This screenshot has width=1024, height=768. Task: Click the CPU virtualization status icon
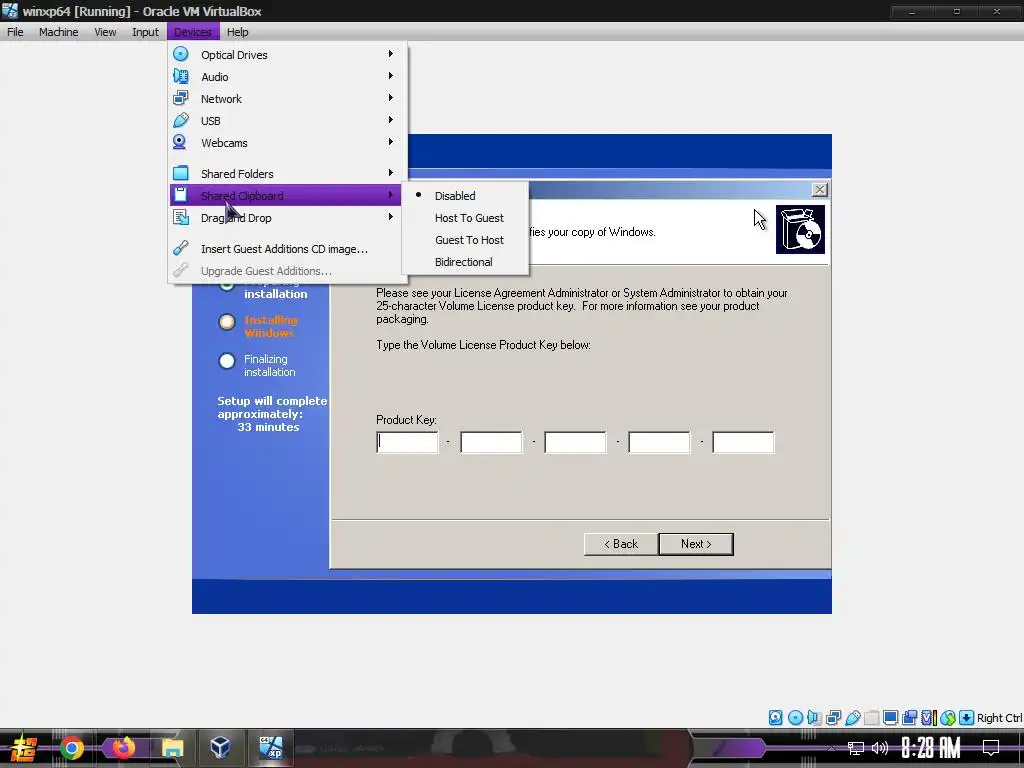[928, 718]
